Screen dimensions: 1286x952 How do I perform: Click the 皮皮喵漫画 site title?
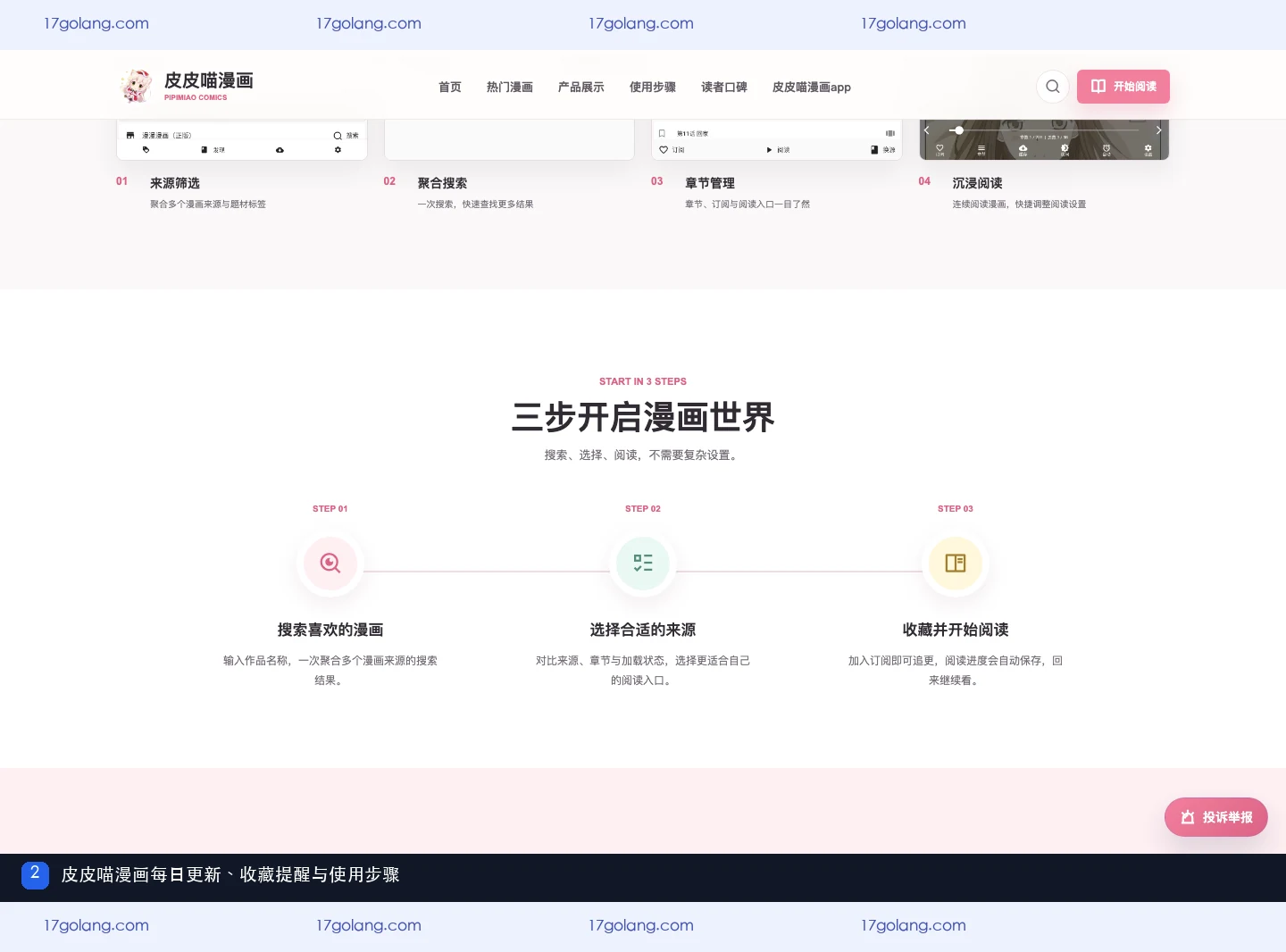click(x=209, y=80)
